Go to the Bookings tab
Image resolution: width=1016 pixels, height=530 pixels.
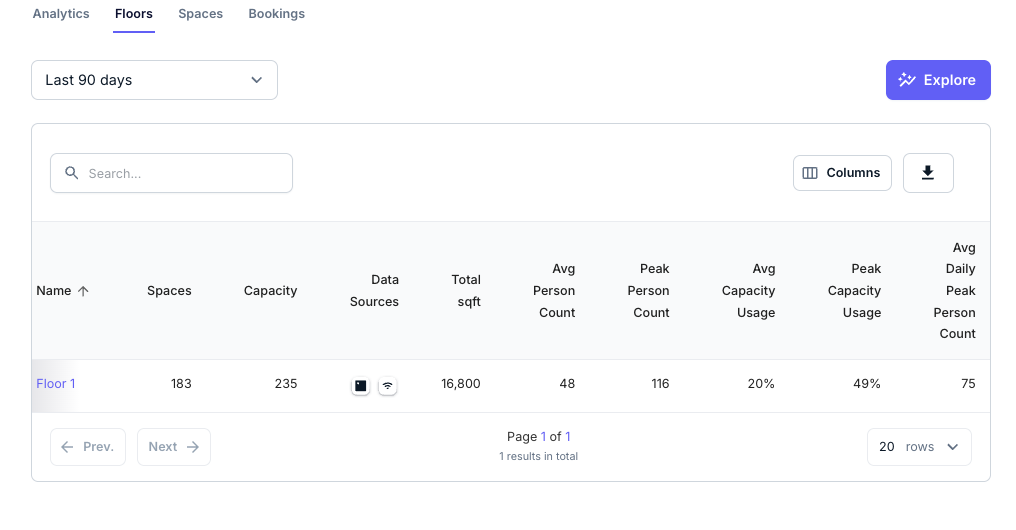pos(277,14)
